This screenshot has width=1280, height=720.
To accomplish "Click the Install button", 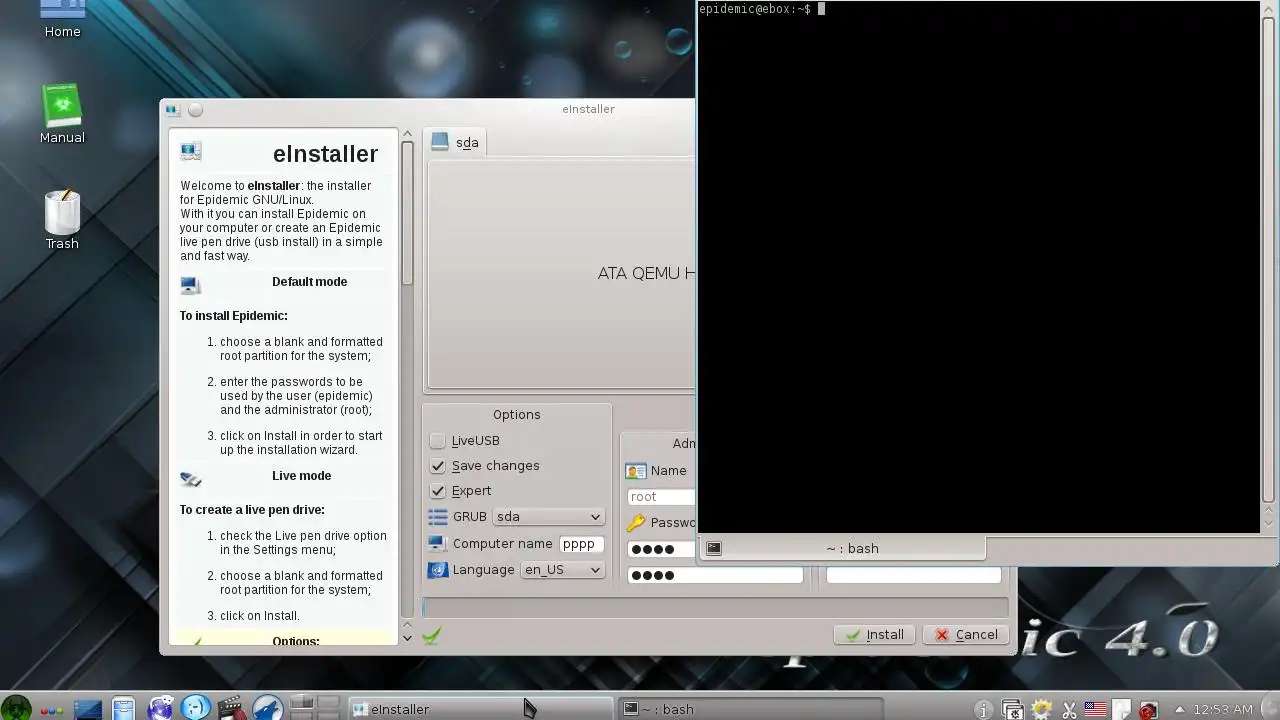I will pos(874,634).
